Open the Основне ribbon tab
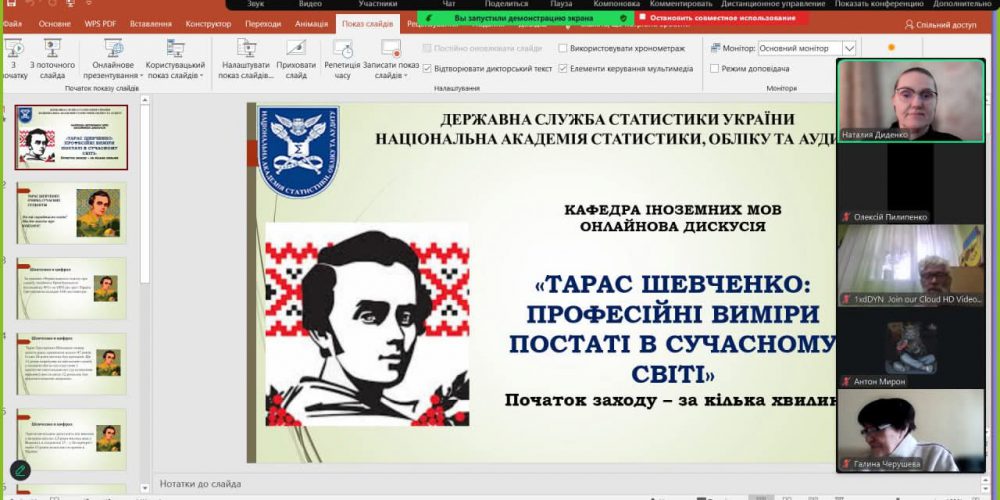Viewport: 1000px width, 500px height. pyautogui.click(x=55, y=24)
